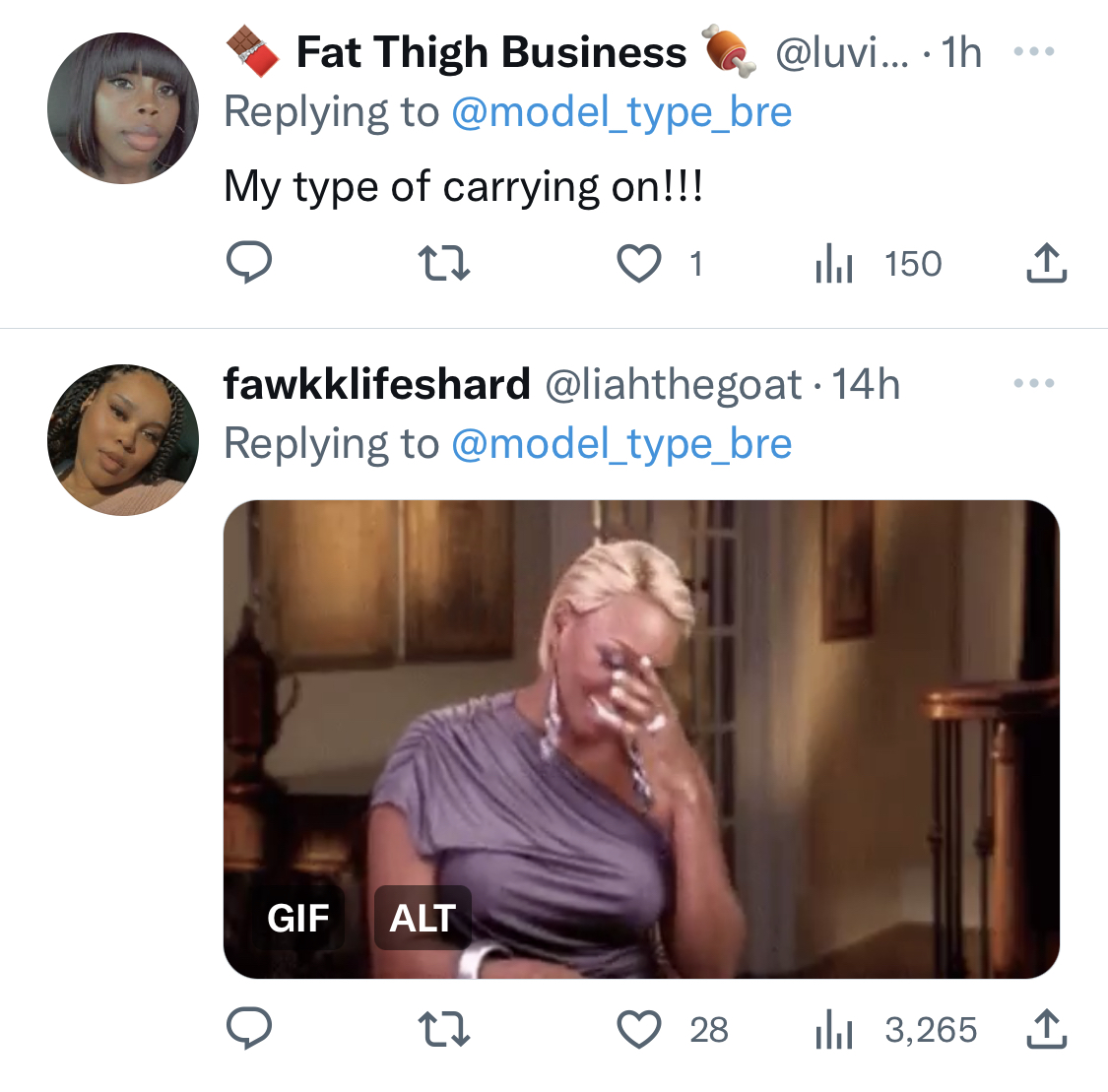
Task: Like the Fat Thigh Business tweet
Action: tap(639, 263)
